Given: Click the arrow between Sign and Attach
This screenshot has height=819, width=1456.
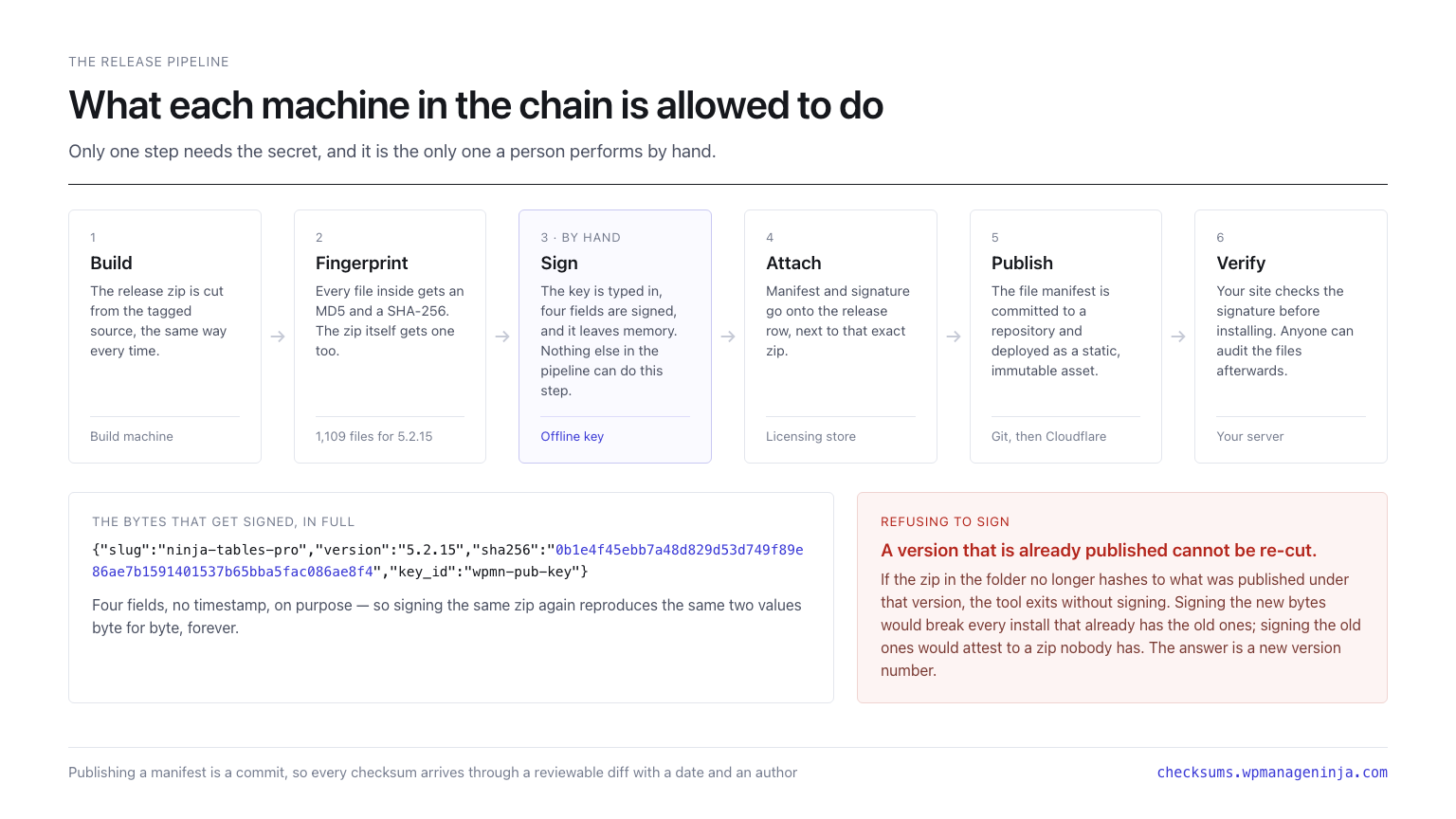Looking at the screenshot, I should (728, 337).
